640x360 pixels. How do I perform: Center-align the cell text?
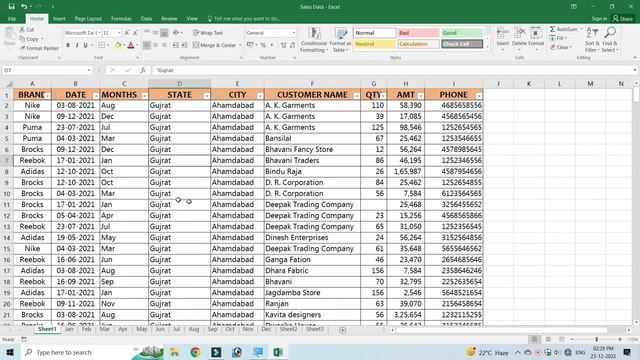pyautogui.click(x=156, y=45)
